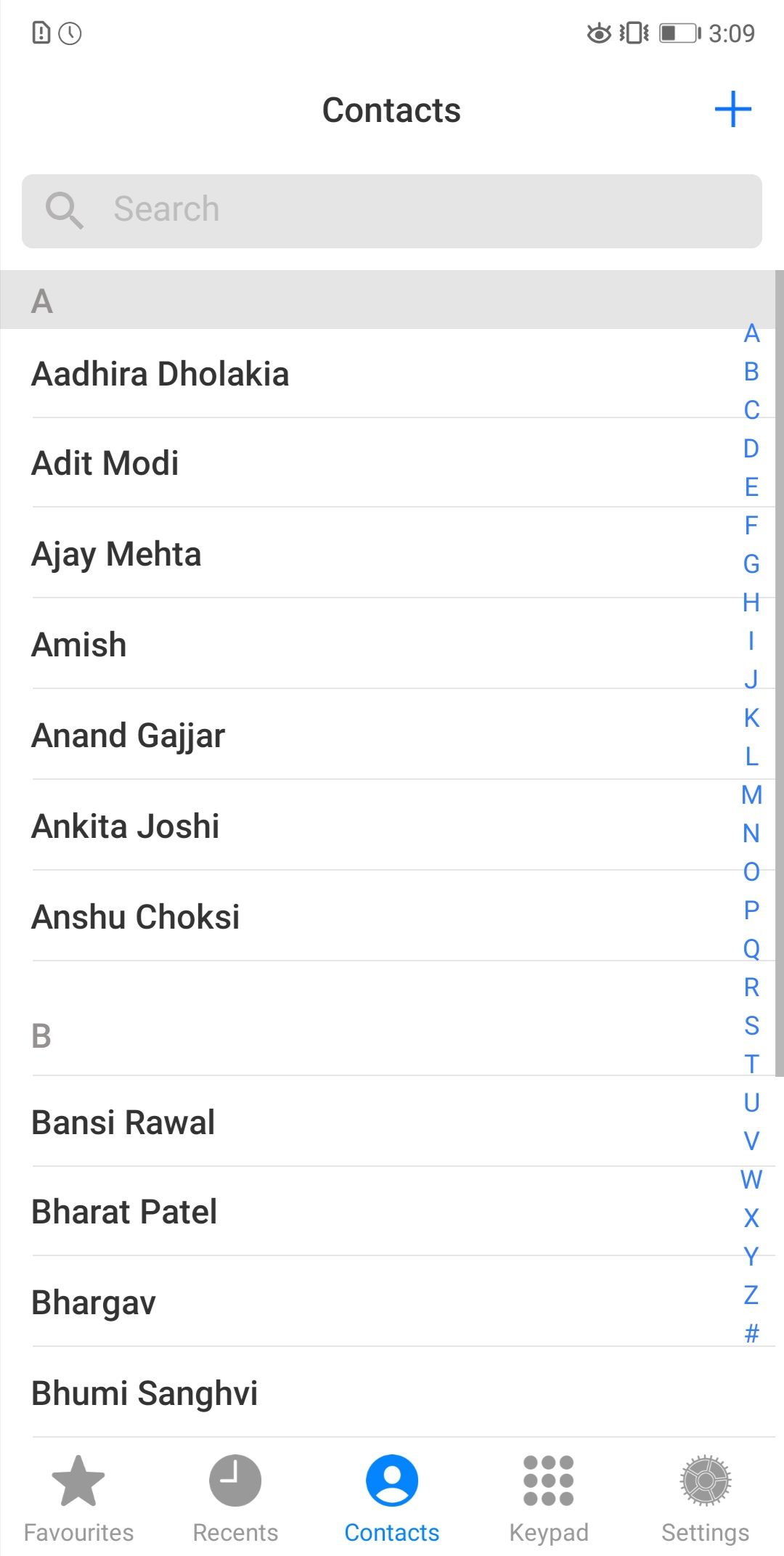The width and height of the screenshot is (784, 1556).
Task: Select contact Bhumi Sanghvi
Action: (144, 1393)
